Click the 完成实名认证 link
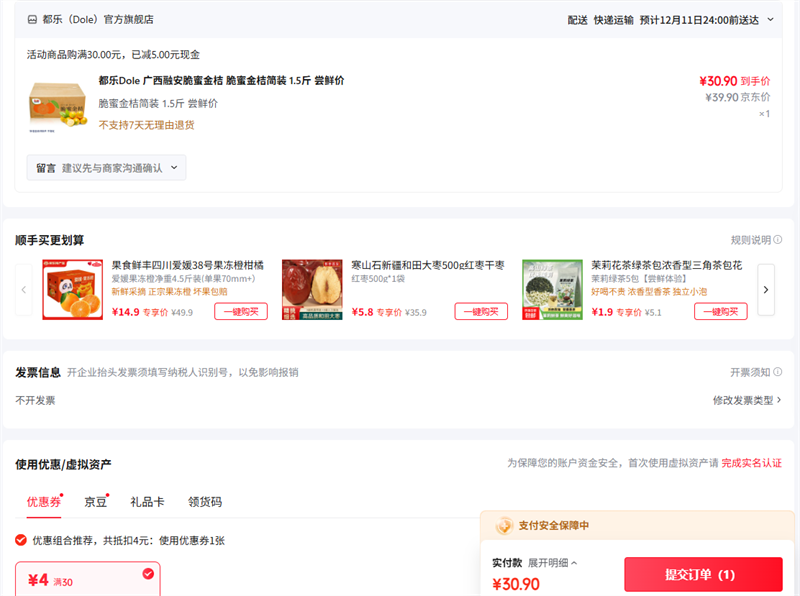 [x=751, y=463]
